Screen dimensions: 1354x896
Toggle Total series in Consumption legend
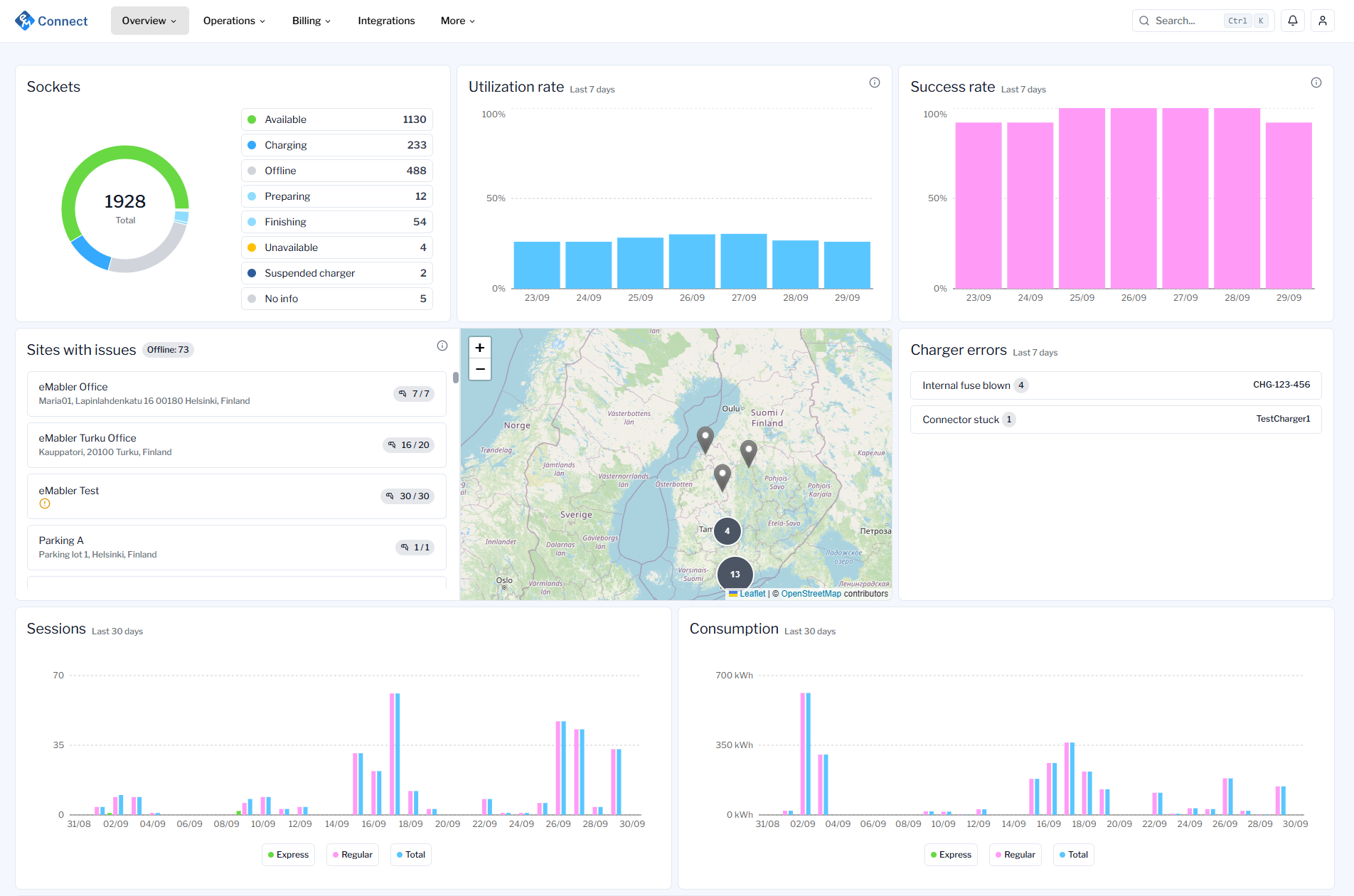1074,855
